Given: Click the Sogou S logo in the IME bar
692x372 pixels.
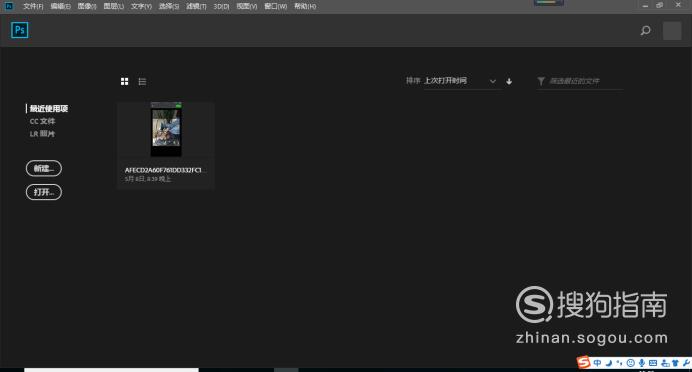Looking at the screenshot, I should click(583, 362).
